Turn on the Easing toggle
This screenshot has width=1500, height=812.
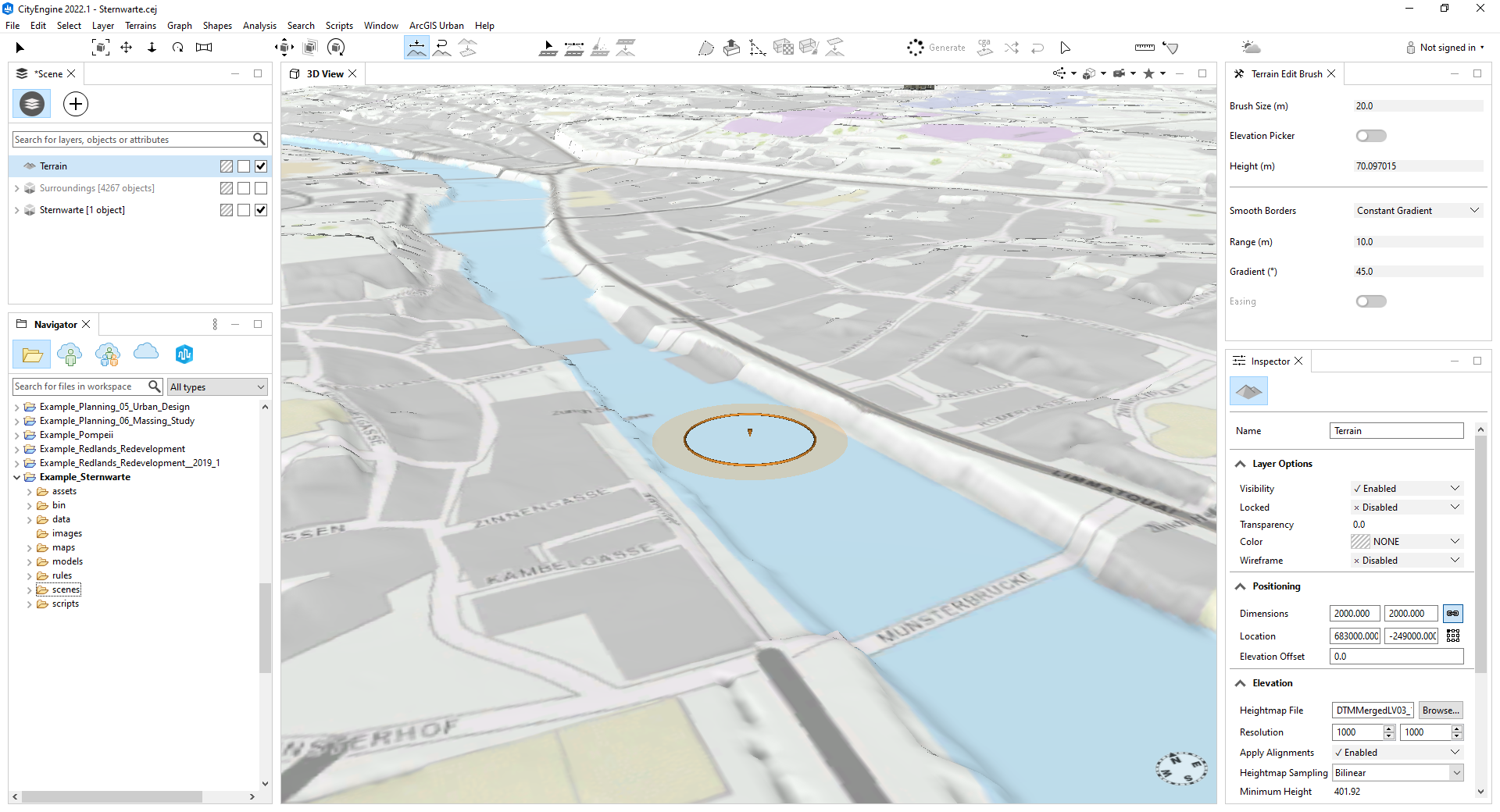1371,301
